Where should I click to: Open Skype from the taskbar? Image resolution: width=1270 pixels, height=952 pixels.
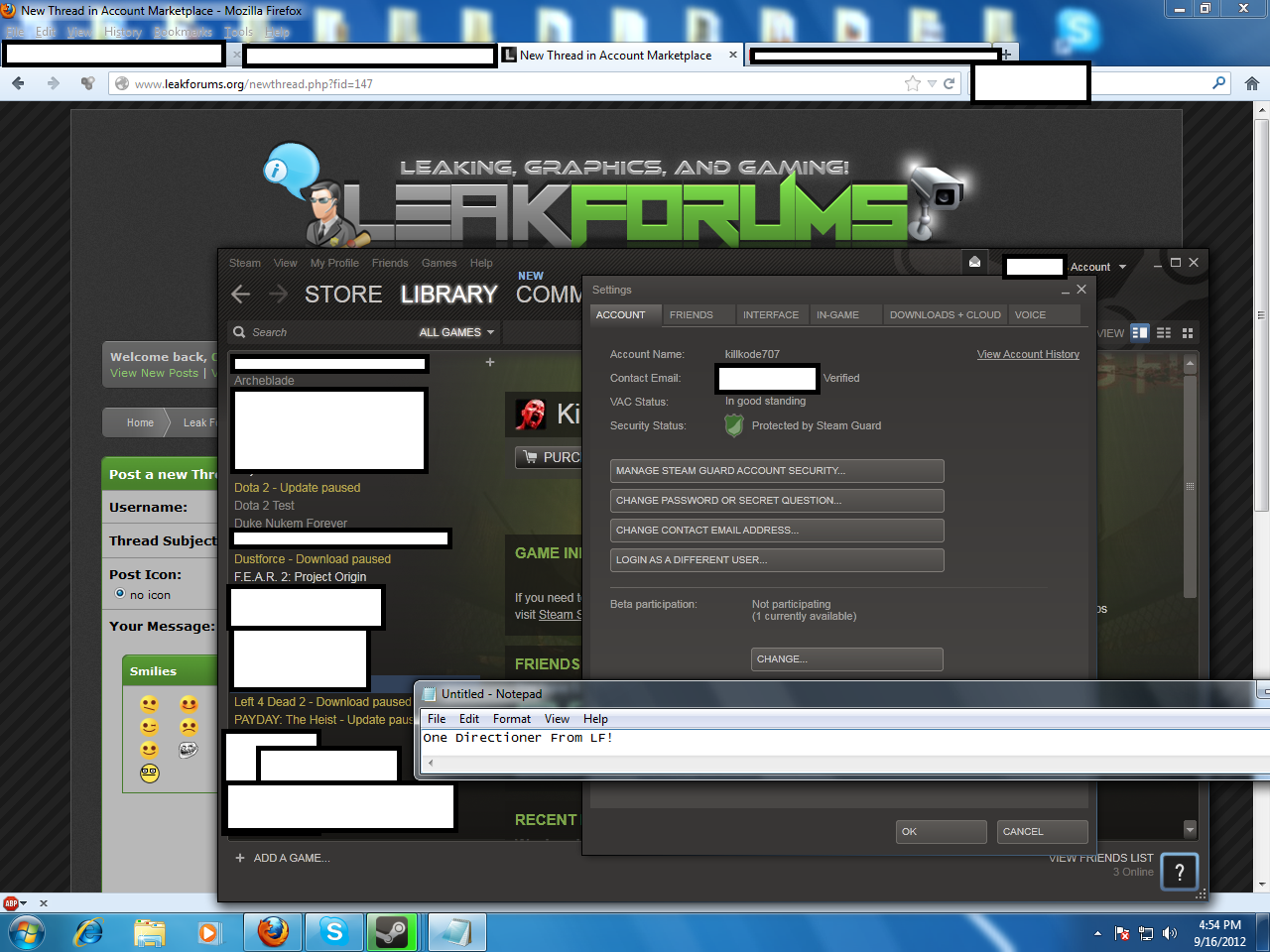tap(334, 932)
